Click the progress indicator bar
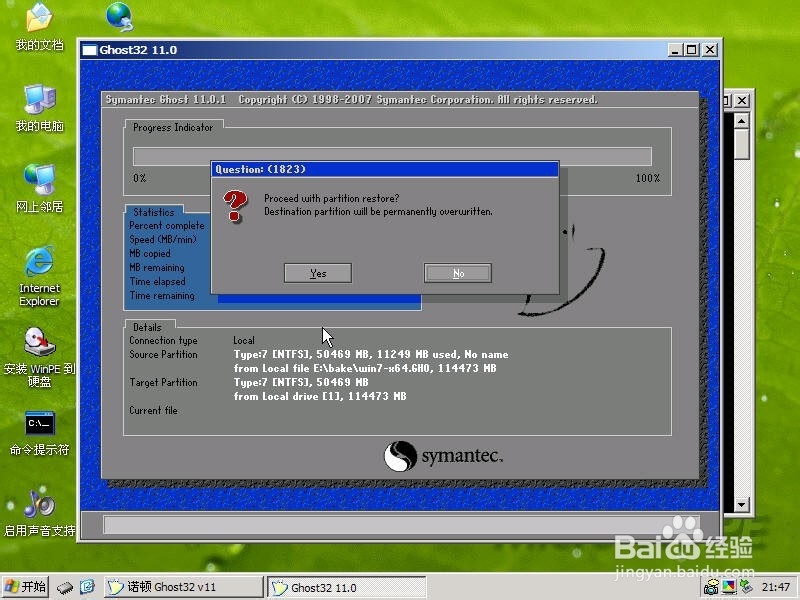 click(392, 156)
